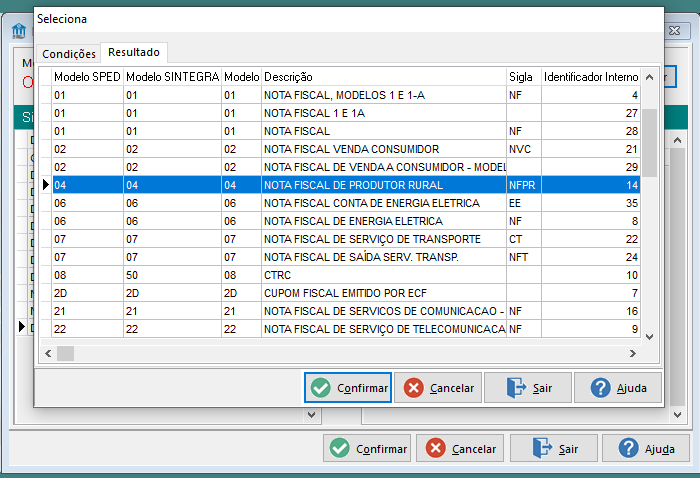Click the Modelo SINTEGRA cell showing 50
Image resolution: width=700 pixels, height=478 pixels.
coord(172,275)
